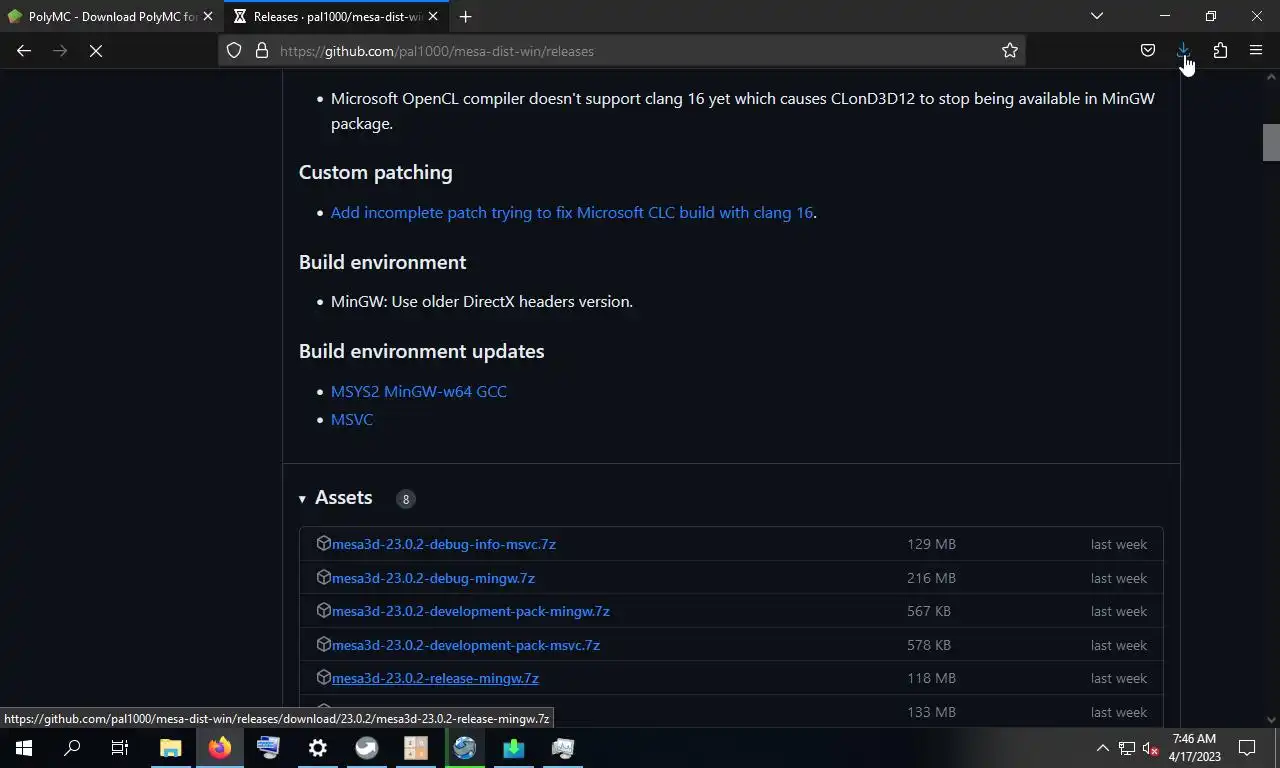This screenshot has width=1280, height=768.
Task: List all tabs dropdown arrow
Action: point(1097,16)
